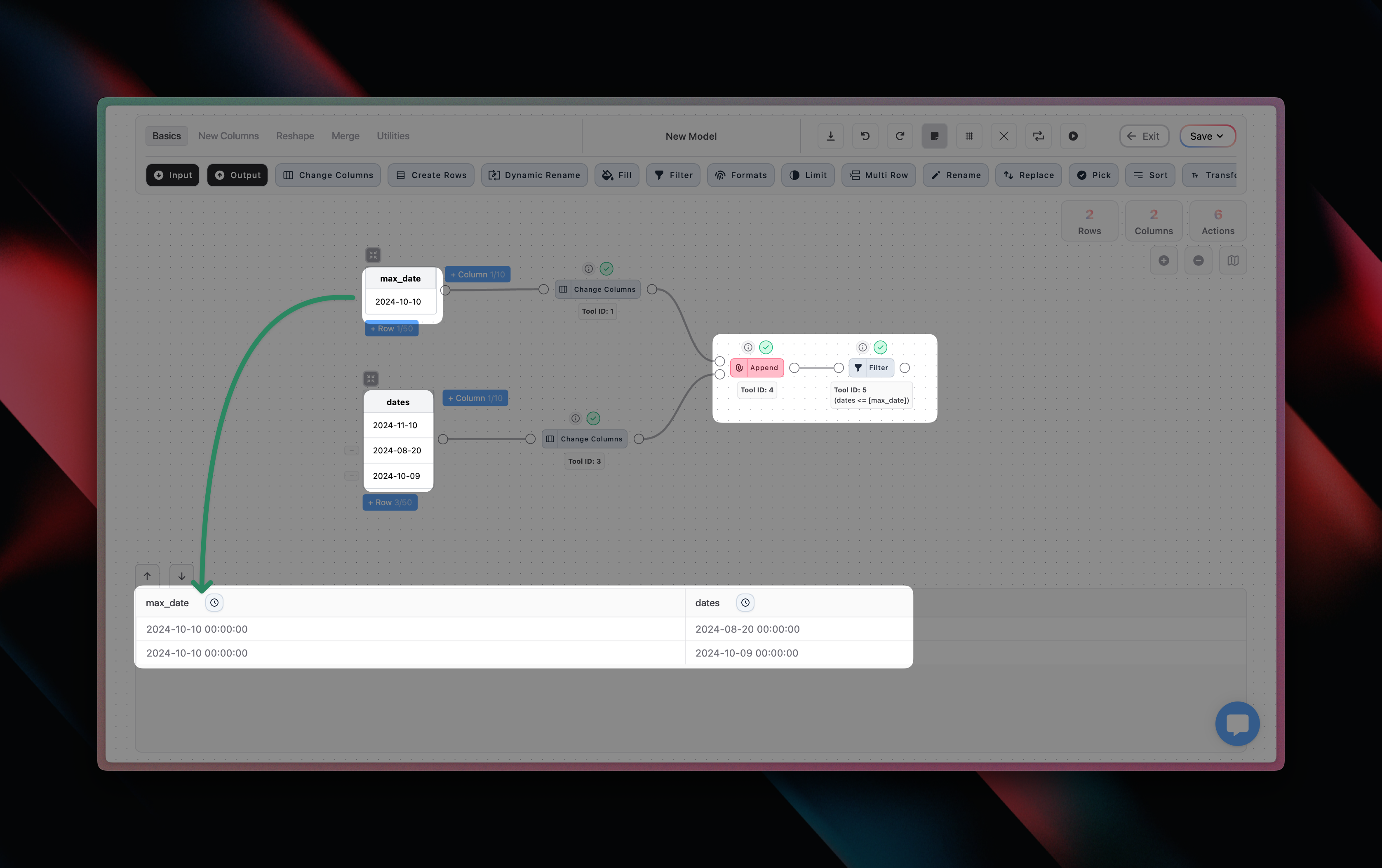Toggle the minimap icon
The height and width of the screenshot is (868, 1382).
click(x=1233, y=260)
